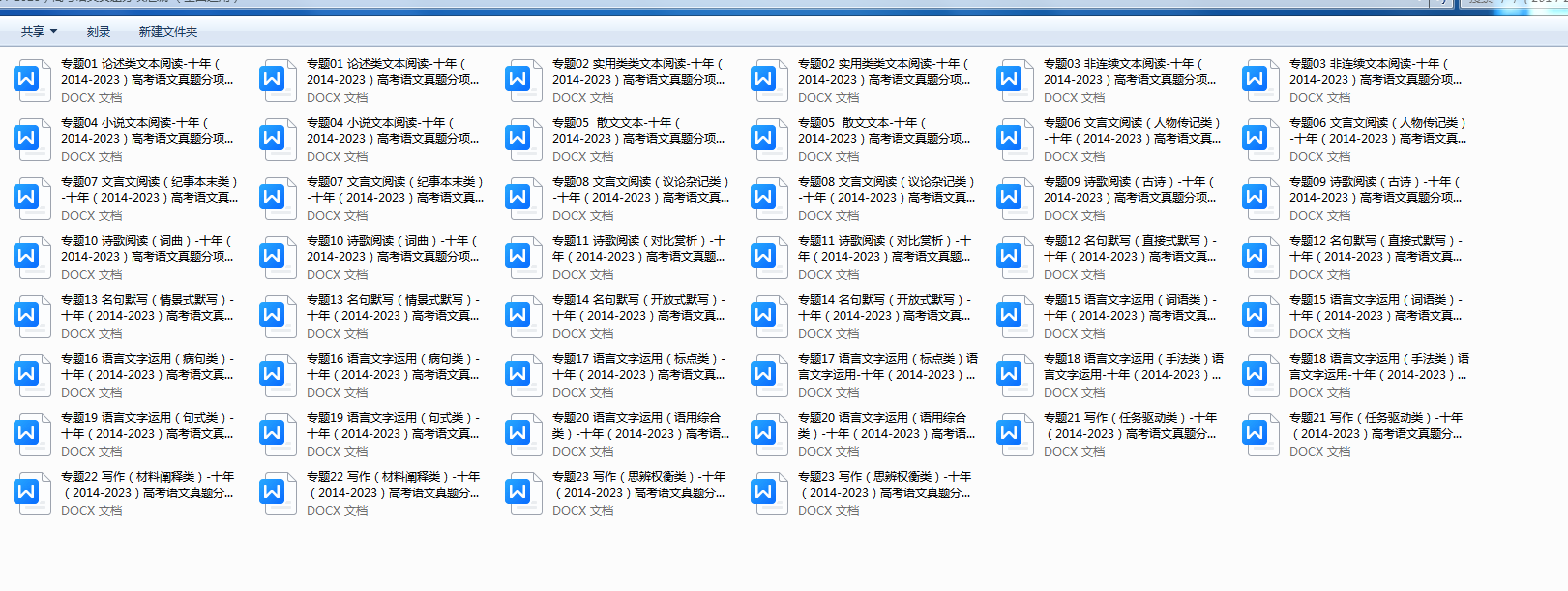Click the 新建文件夹 button
Image resolution: width=1568 pixels, height=591 pixels.
[168, 32]
